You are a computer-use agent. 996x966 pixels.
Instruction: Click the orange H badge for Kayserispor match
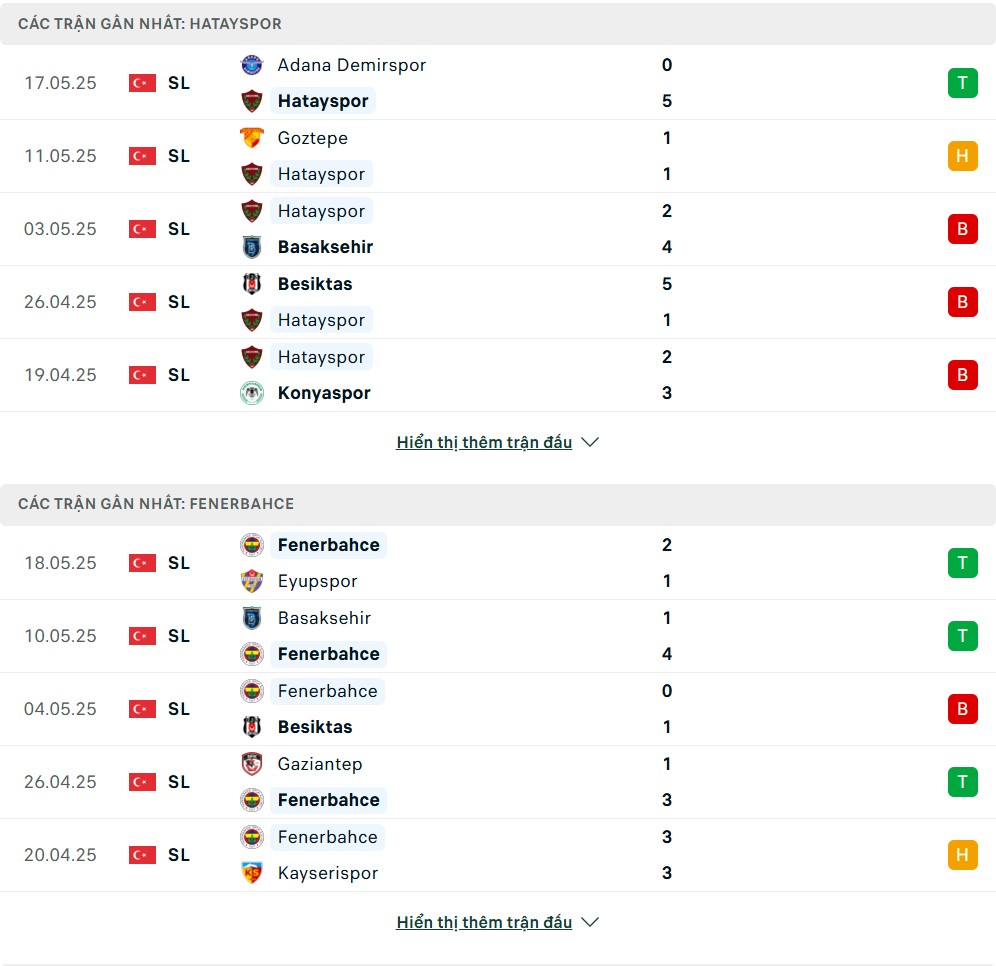tap(962, 855)
